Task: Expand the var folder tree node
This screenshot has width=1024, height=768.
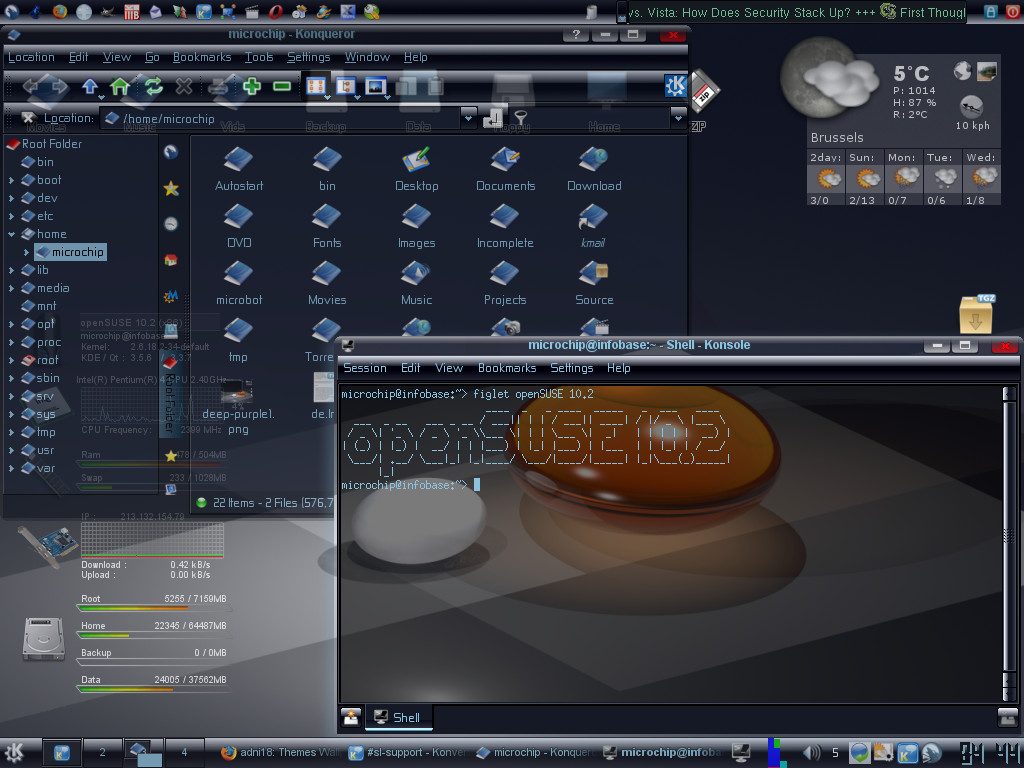Action: pyautogui.click(x=11, y=468)
